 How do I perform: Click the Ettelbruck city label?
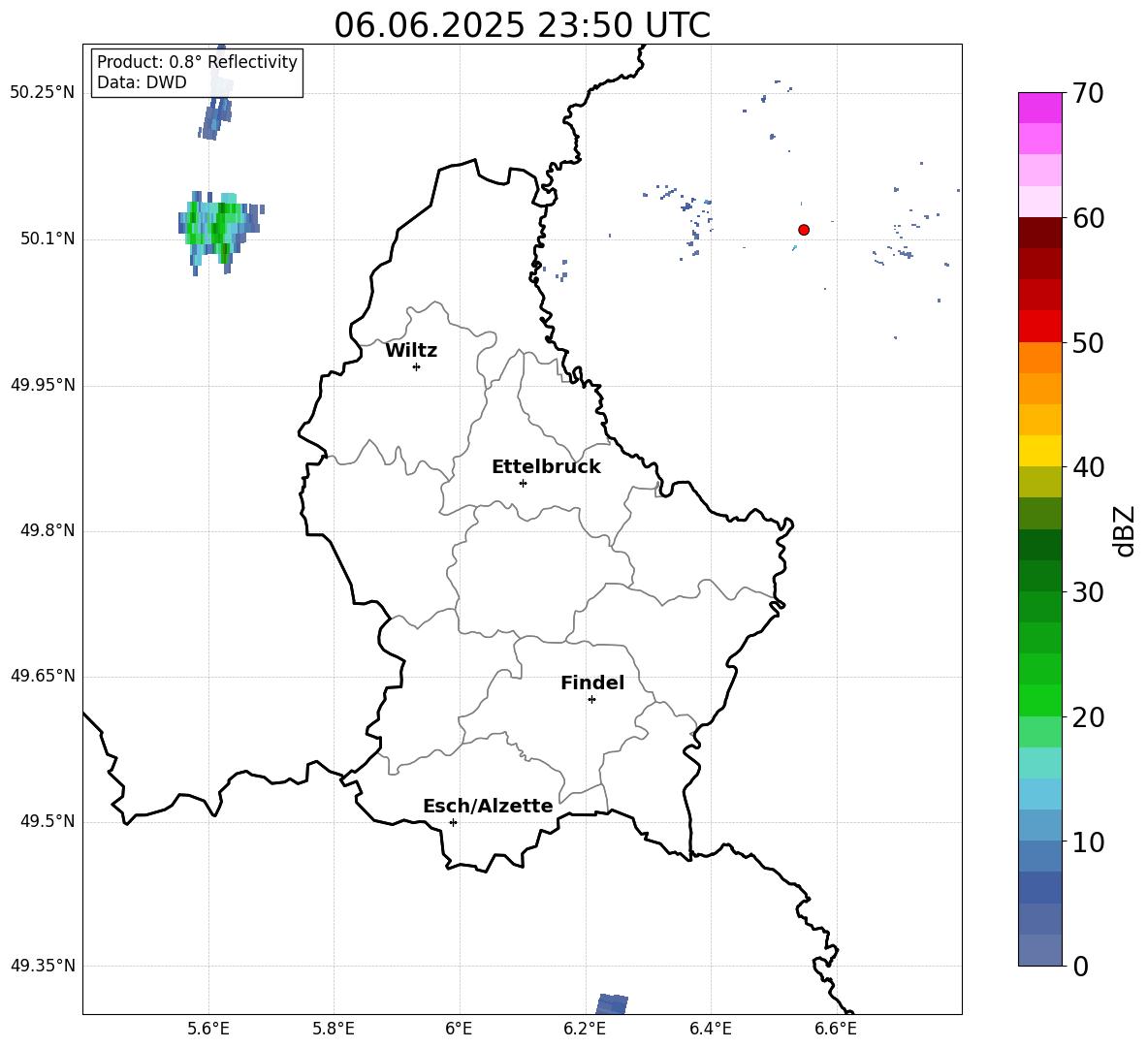point(546,467)
